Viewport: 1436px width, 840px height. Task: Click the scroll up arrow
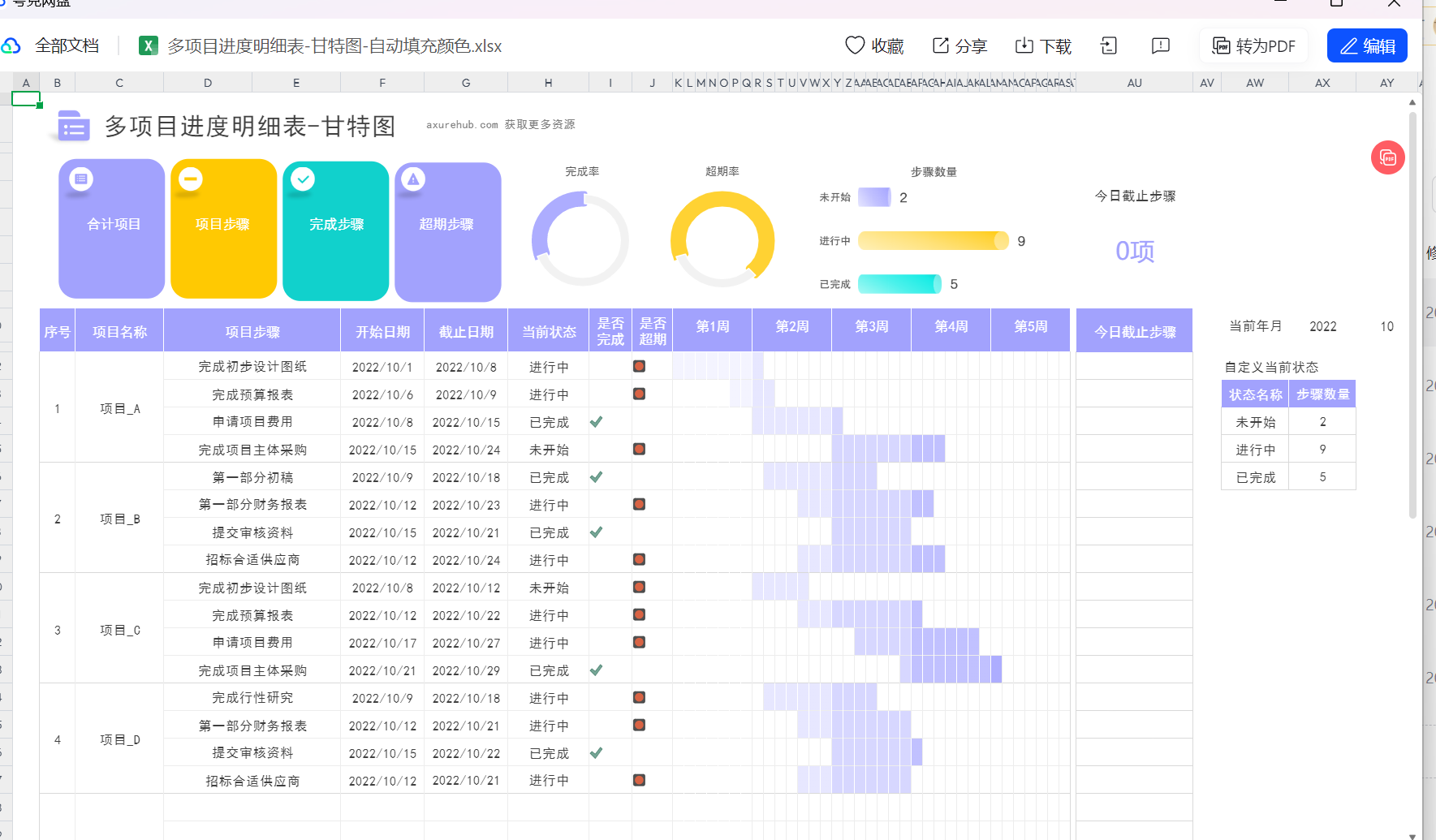(x=1412, y=102)
